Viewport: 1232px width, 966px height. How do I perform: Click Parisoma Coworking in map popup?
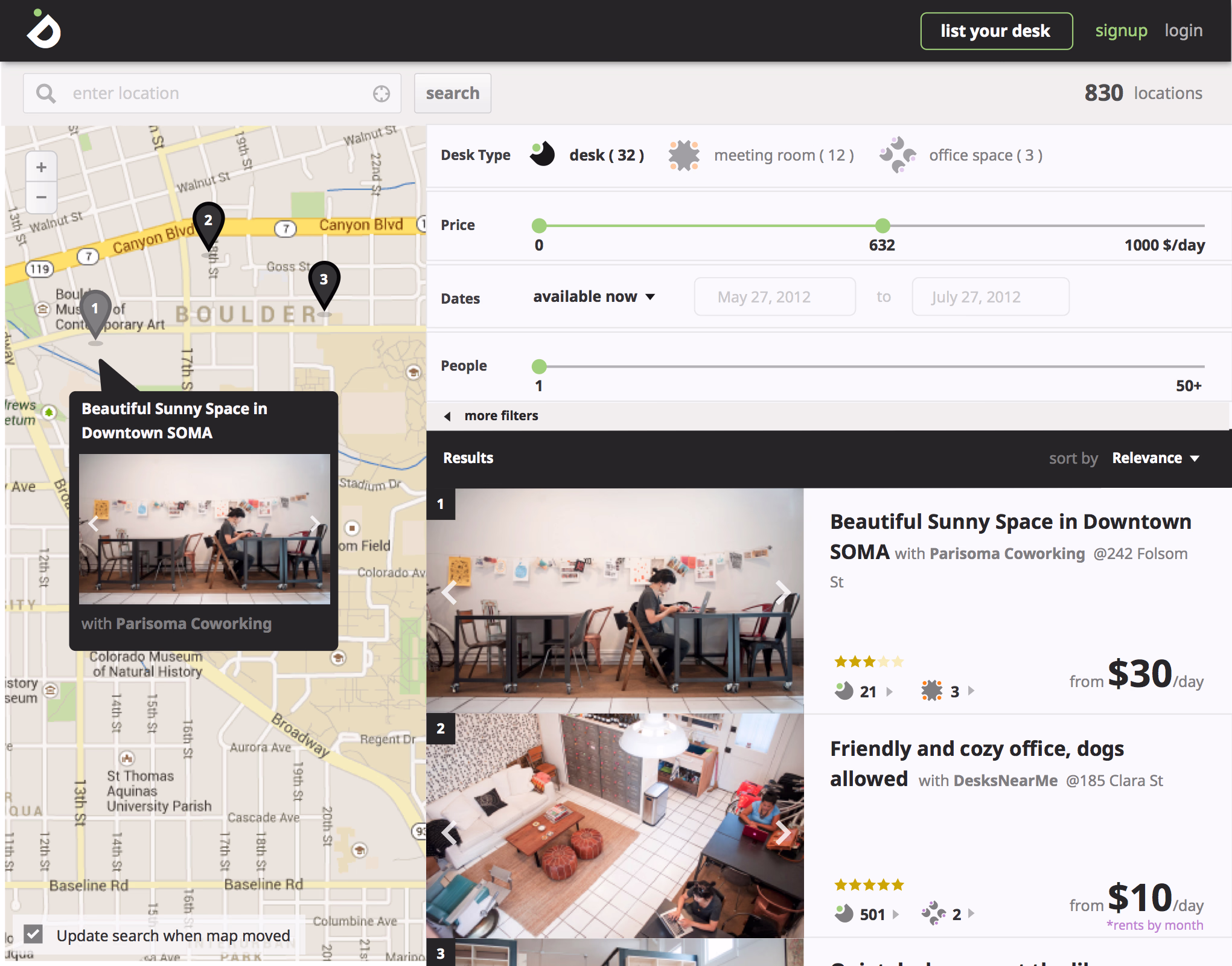click(193, 624)
